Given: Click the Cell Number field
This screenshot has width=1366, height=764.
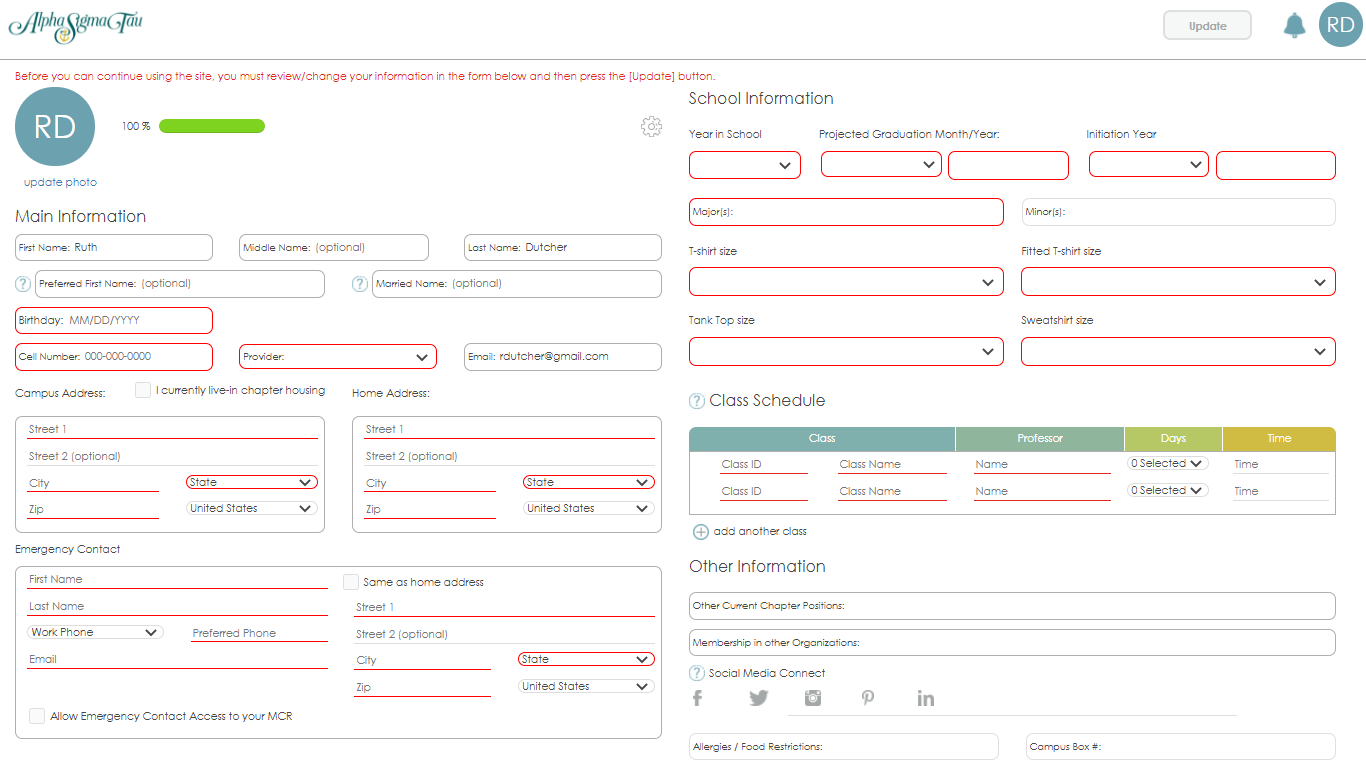Looking at the screenshot, I should (x=114, y=357).
